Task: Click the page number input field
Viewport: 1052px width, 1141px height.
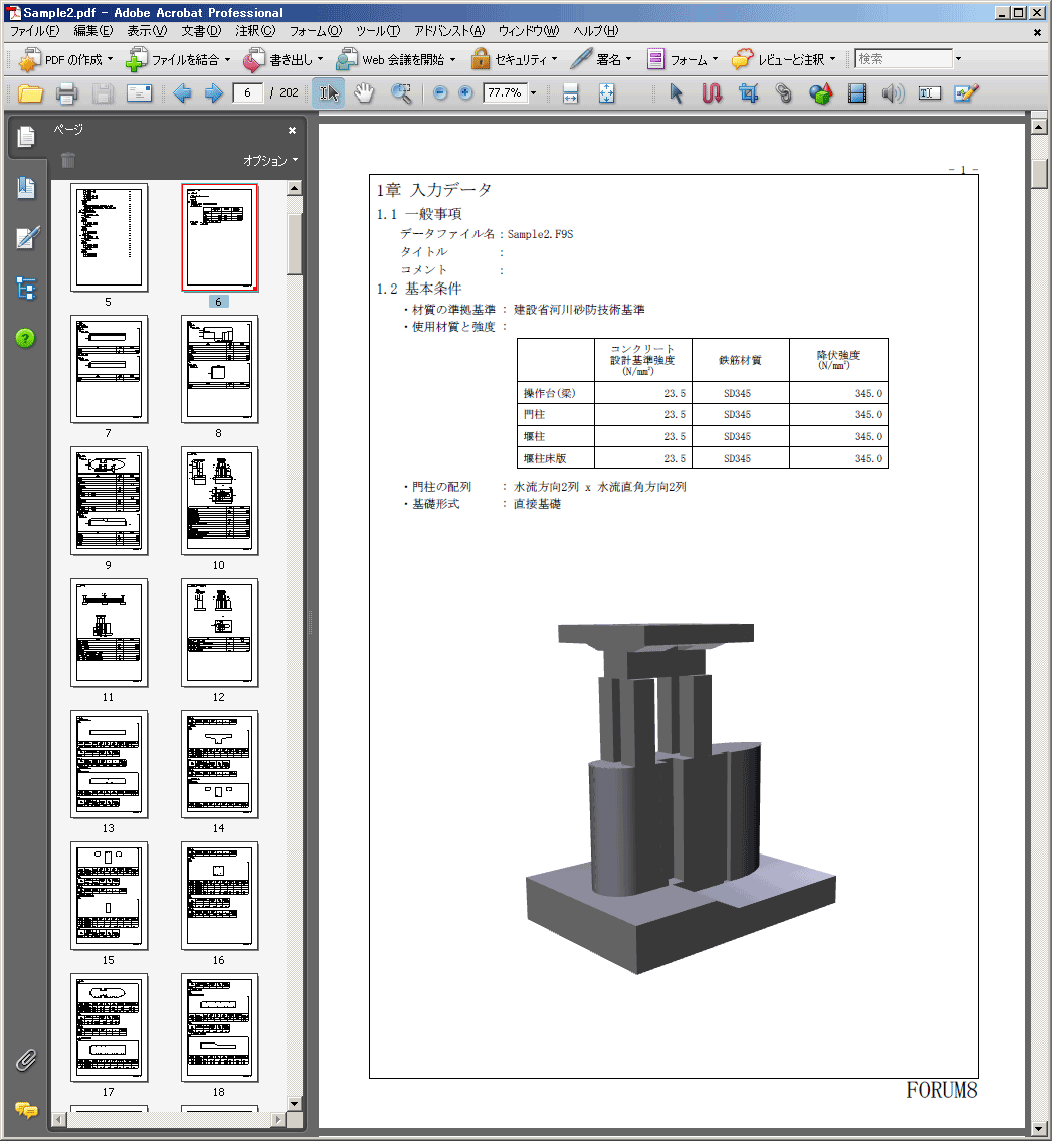Action: pos(247,94)
